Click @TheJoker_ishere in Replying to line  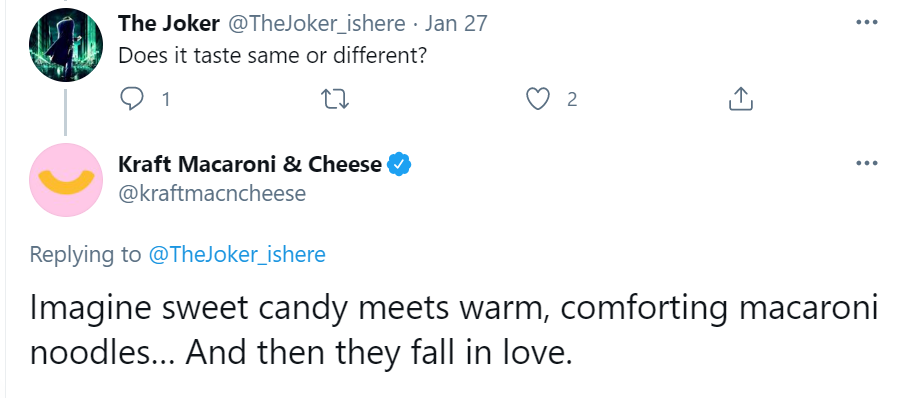tap(237, 254)
